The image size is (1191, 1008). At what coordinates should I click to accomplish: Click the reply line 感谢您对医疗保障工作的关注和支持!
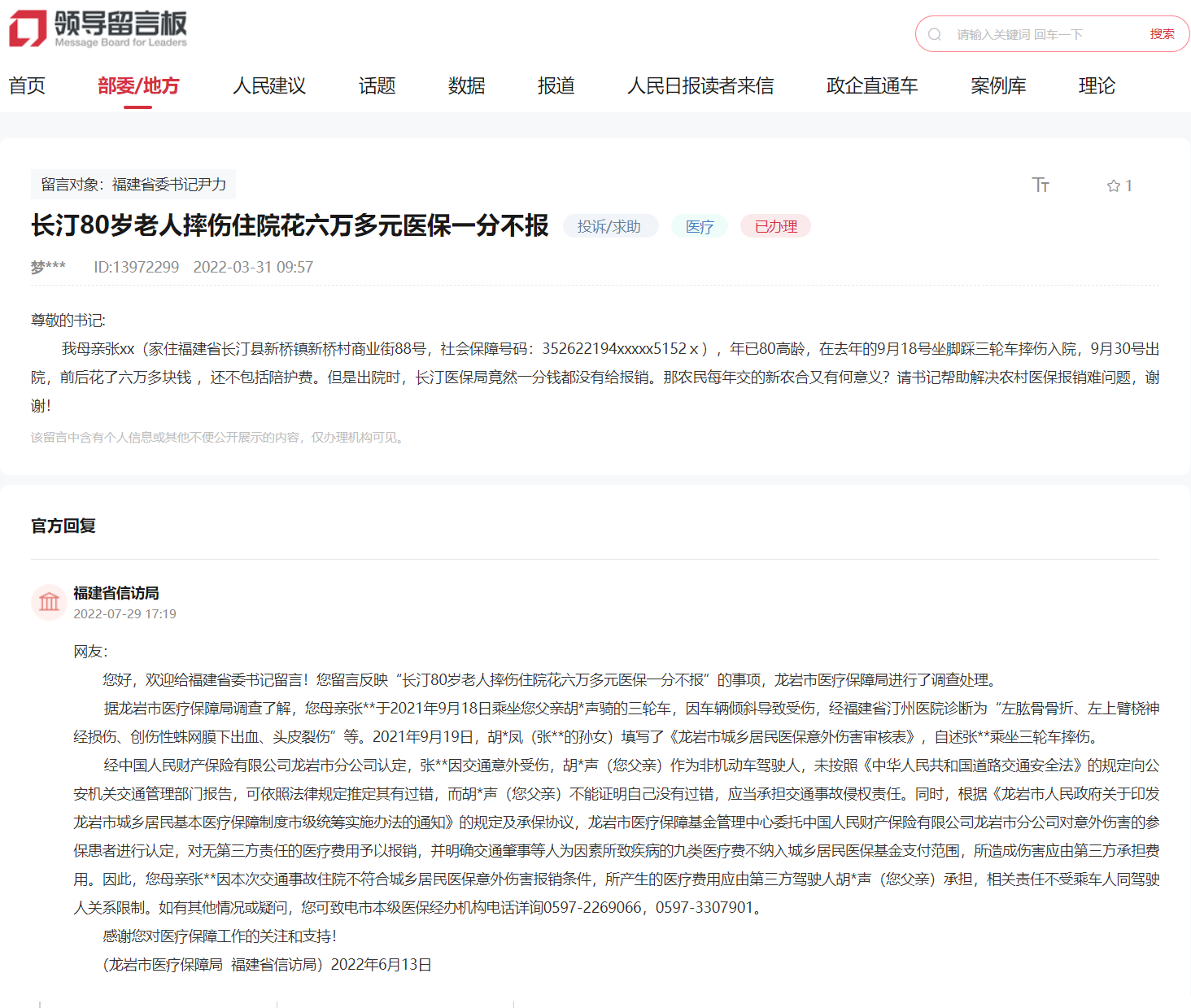(220, 936)
